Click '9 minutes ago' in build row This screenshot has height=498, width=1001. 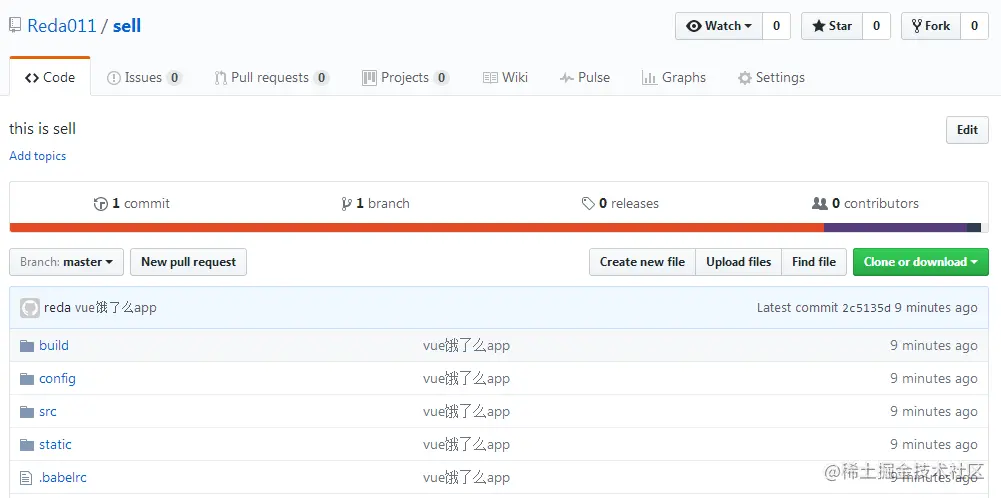tap(934, 346)
